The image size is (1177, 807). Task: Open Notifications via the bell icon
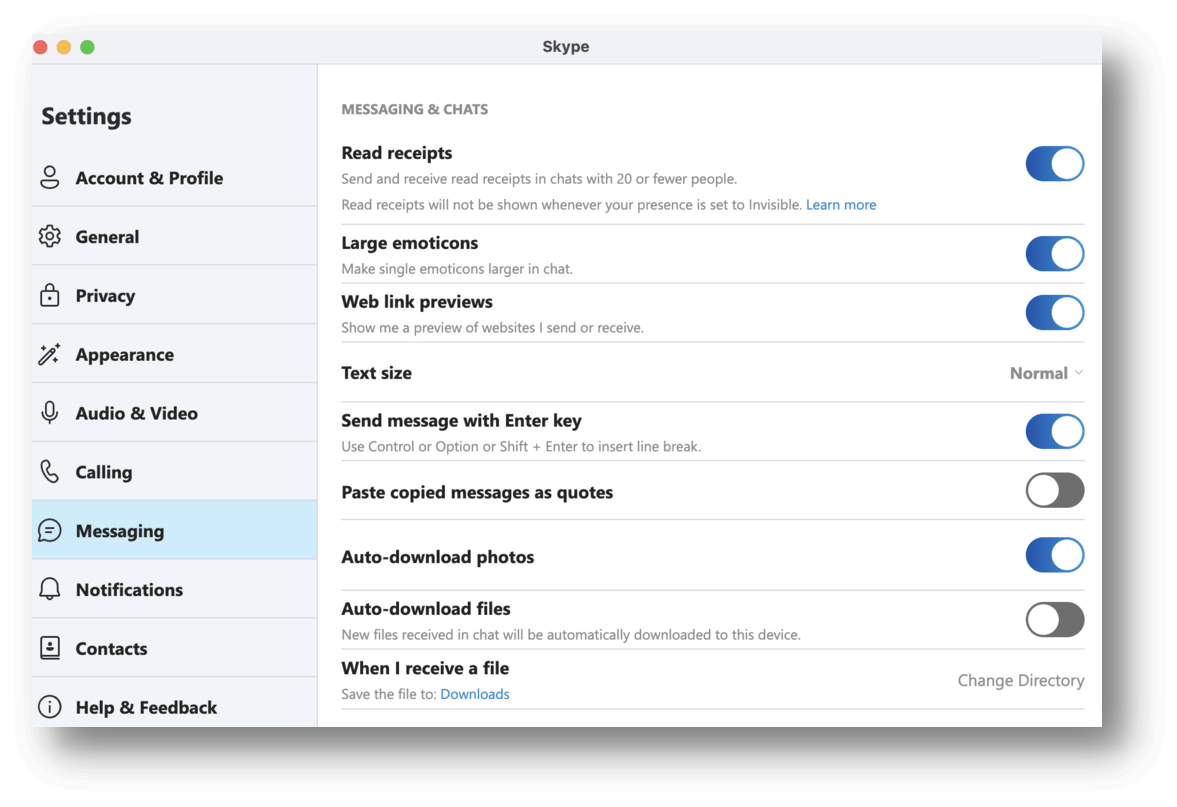48,589
